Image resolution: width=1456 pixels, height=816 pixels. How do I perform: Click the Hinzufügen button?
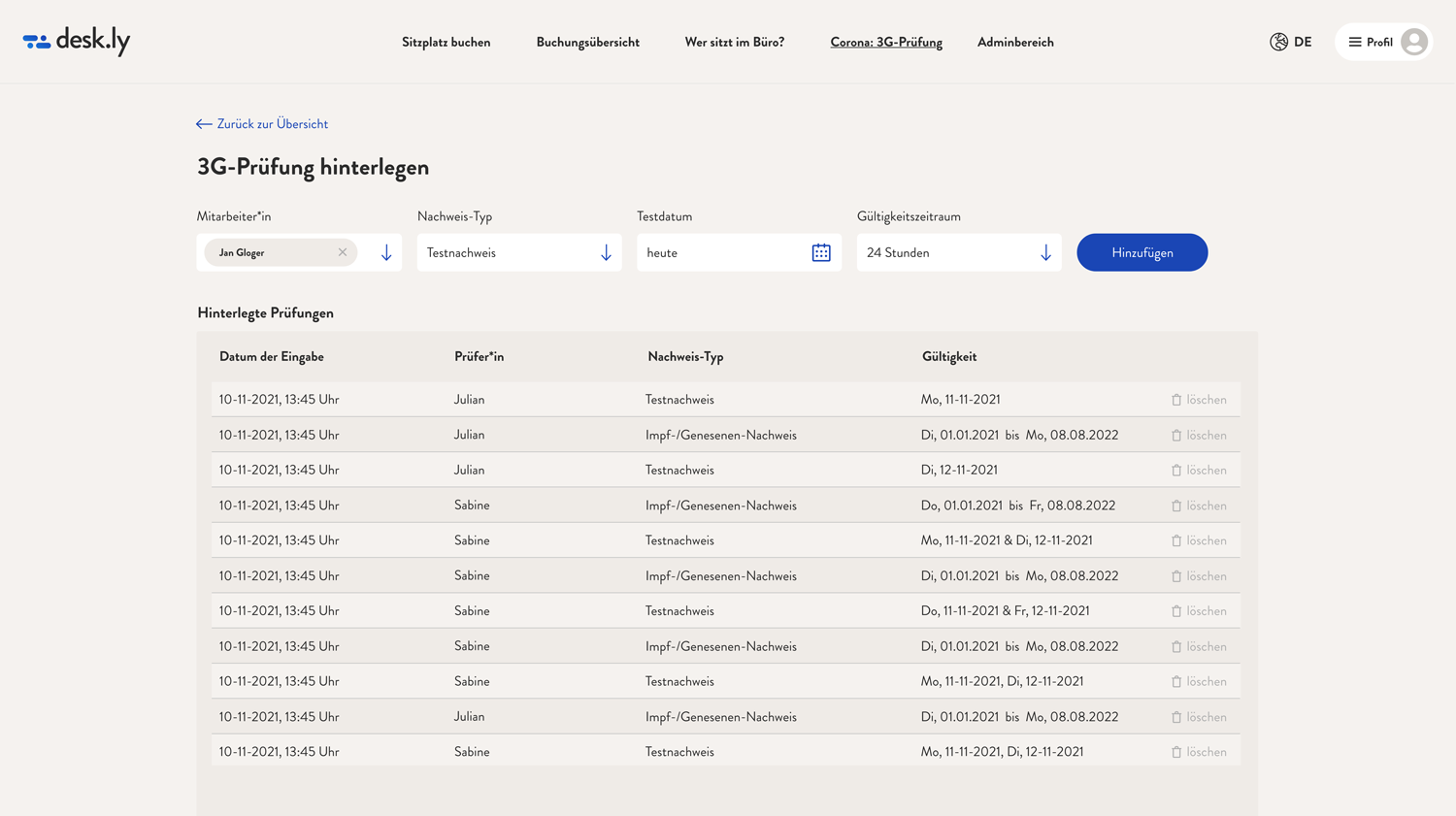point(1142,252)
